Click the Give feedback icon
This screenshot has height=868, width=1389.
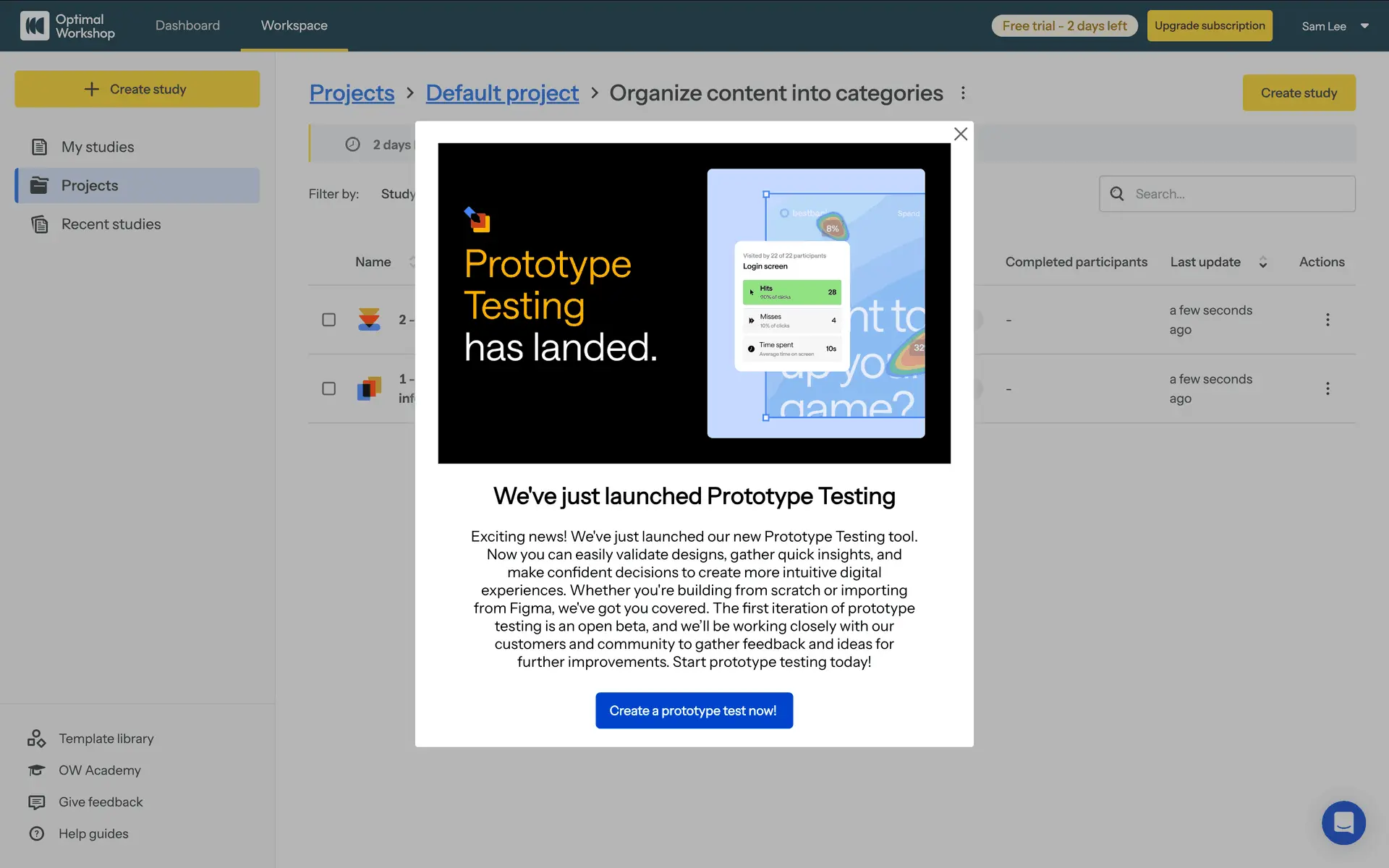36,802
